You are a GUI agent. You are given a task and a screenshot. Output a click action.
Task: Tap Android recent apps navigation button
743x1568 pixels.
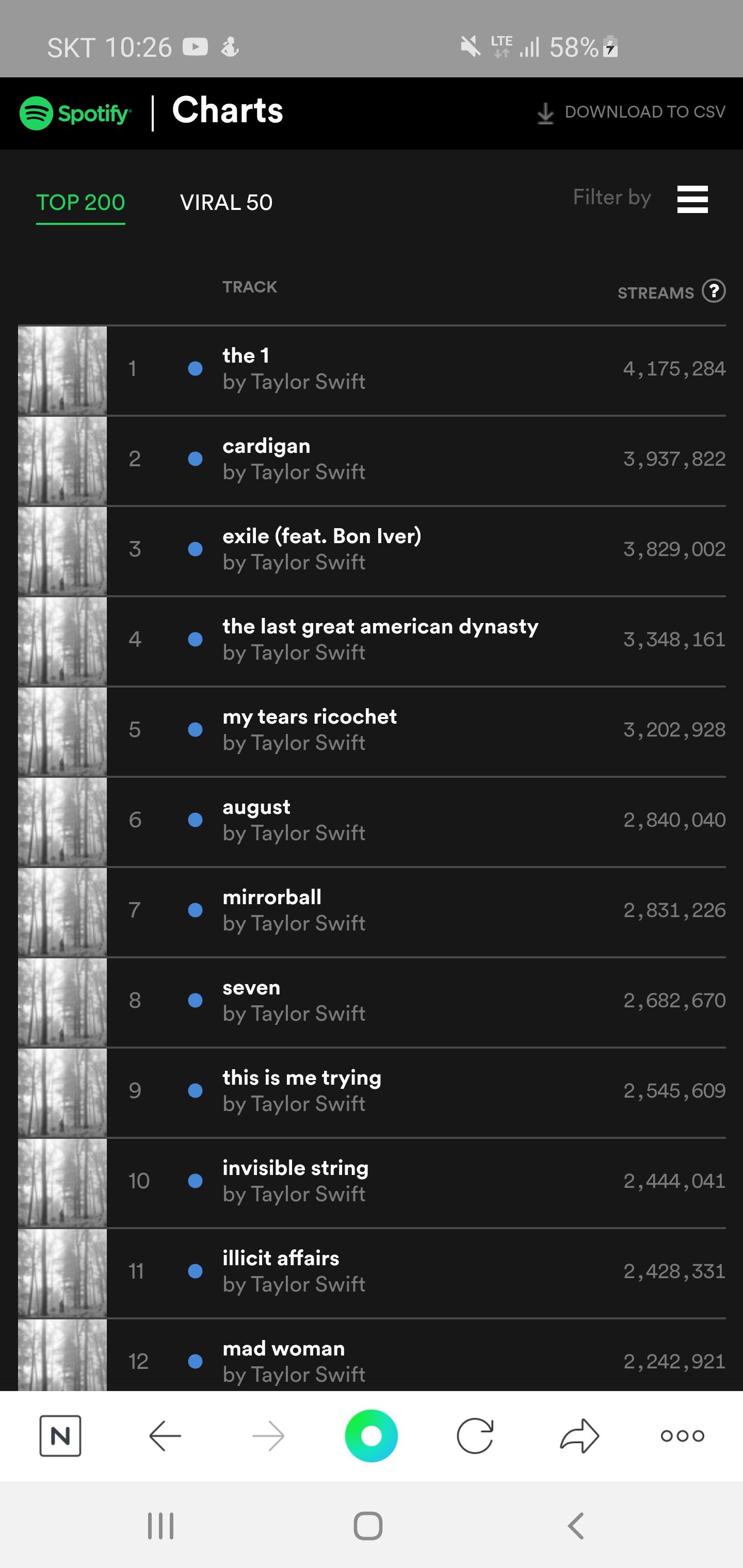click(161, 1526)
